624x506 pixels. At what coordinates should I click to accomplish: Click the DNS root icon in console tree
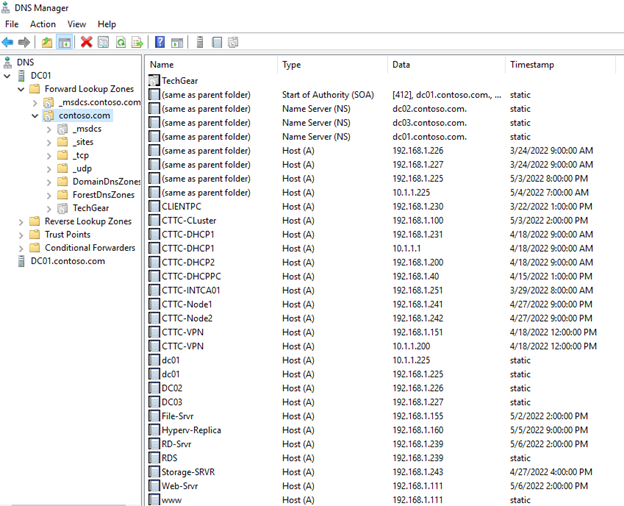pyautogui.click(x=8, y=63)
